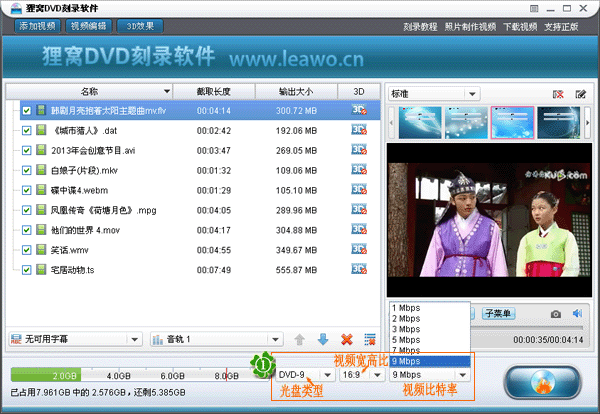Open the 标准 menu template dropdown
The height and width of the screenshot is (414, 600).
click(434, 94)
